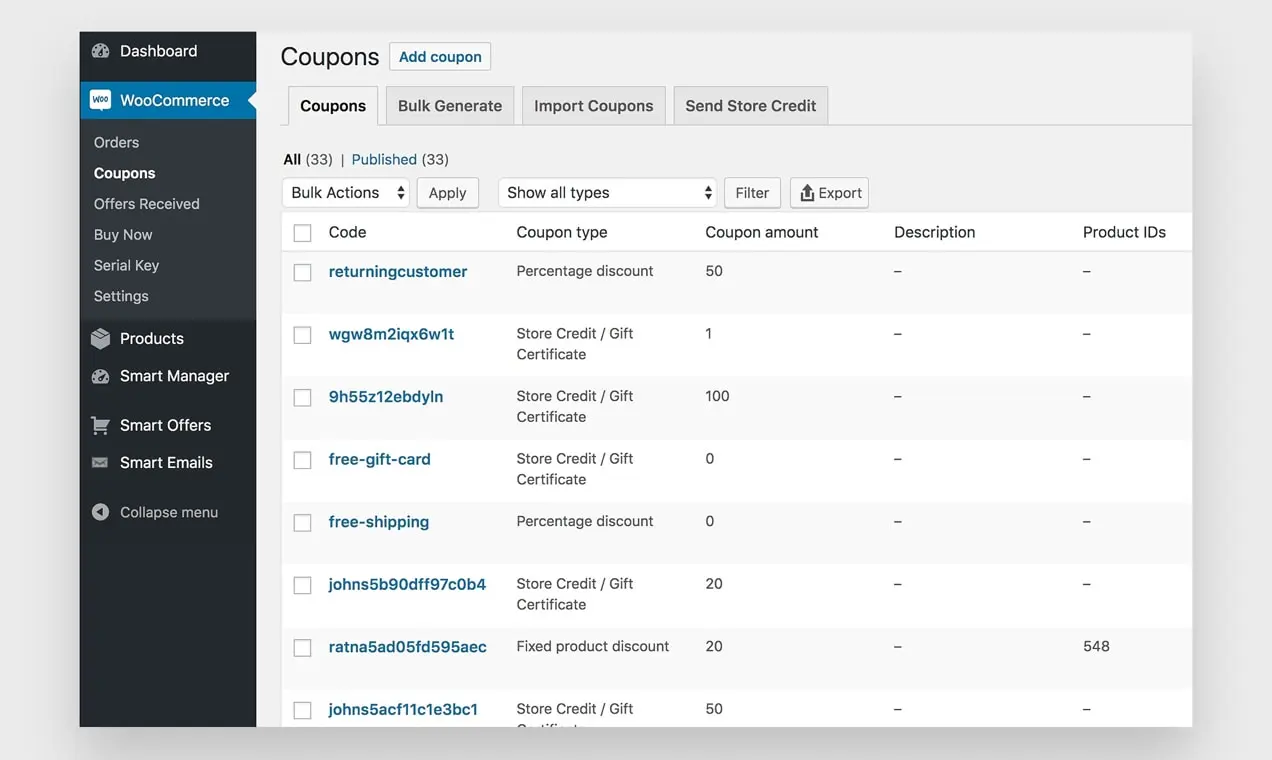Open the Bulk Generate tab
Viewport: 1272px width, 760px height.
pos(450,106)
